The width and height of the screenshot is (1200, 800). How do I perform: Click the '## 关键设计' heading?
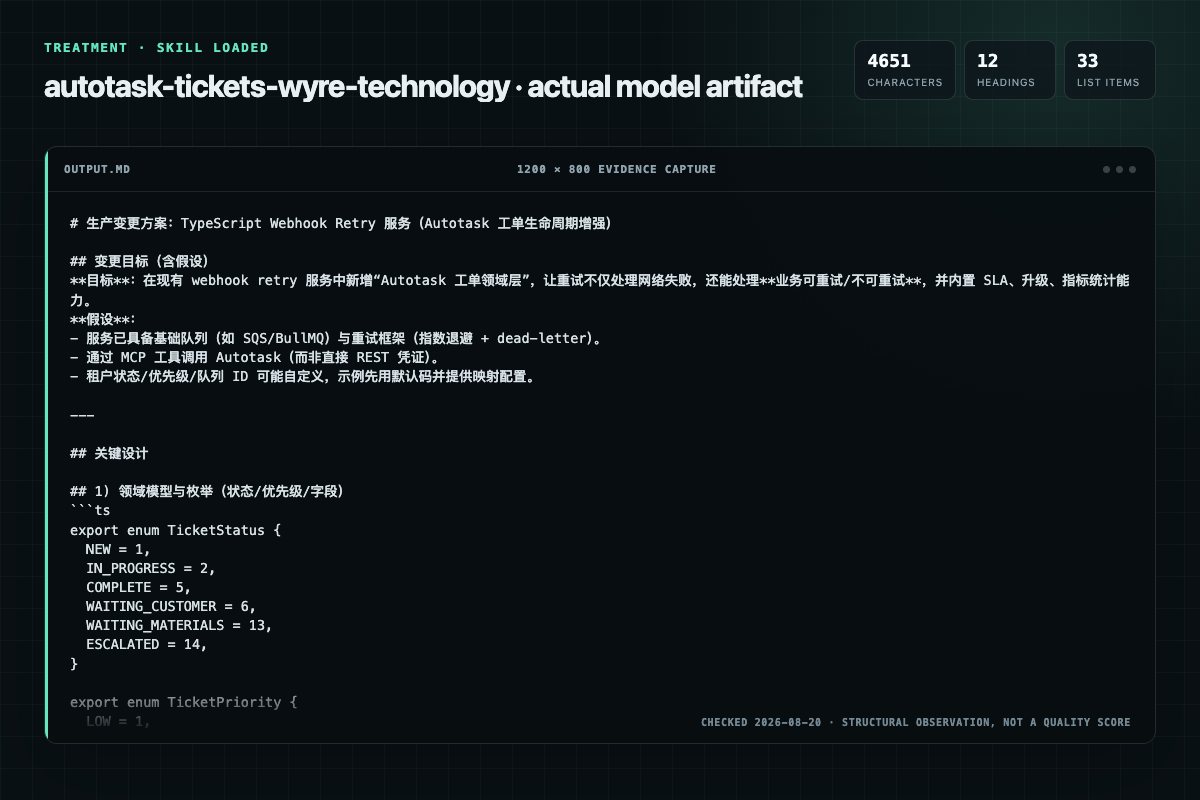[109, 453]
